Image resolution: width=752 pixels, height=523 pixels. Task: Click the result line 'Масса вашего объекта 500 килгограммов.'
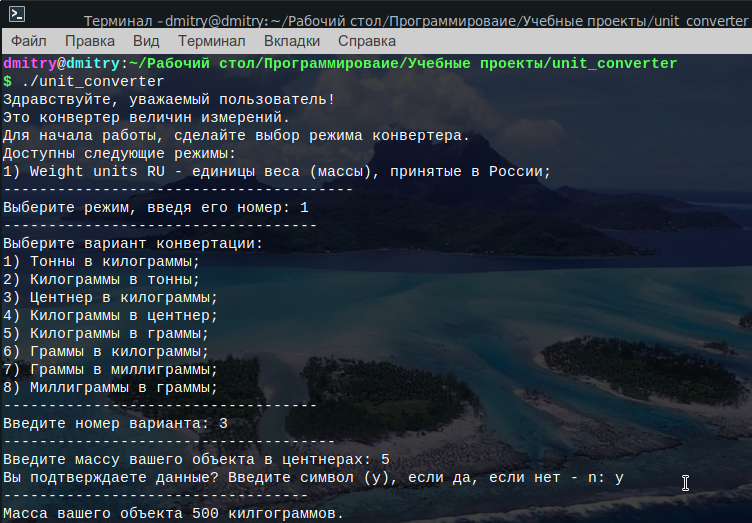[x=174, y=514]
